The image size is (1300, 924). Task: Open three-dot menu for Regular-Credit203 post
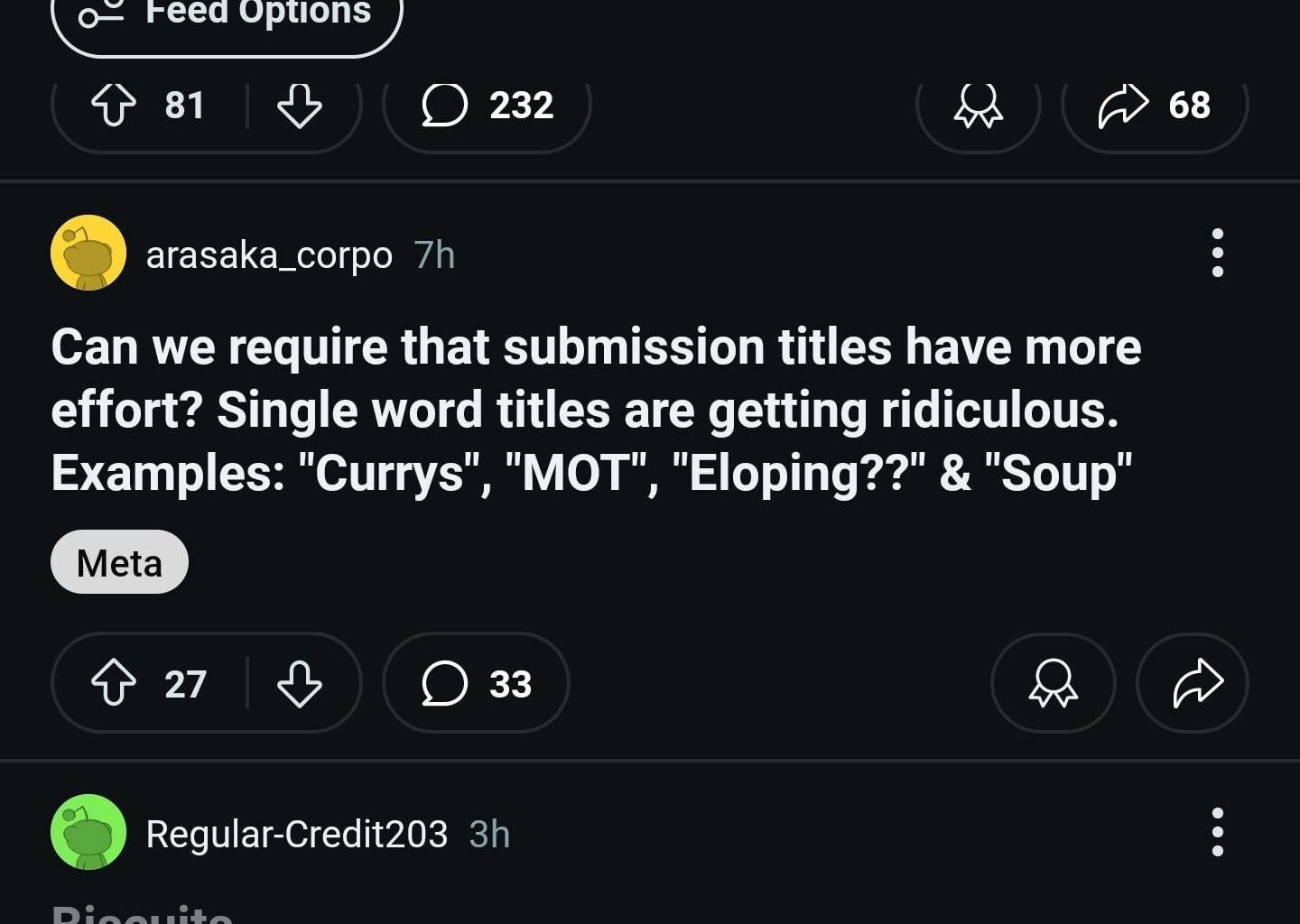(x=1217, y=832)
